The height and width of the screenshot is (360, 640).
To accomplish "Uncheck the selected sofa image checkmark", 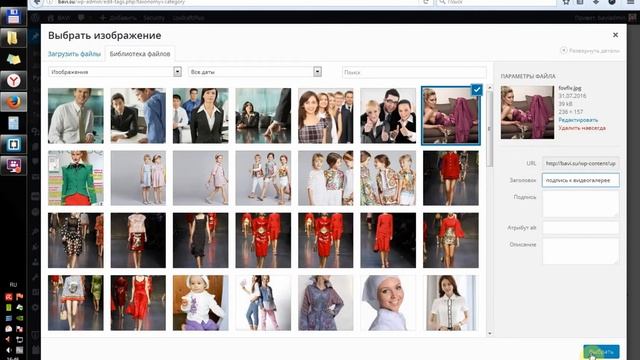I will [x=476, y=90].
